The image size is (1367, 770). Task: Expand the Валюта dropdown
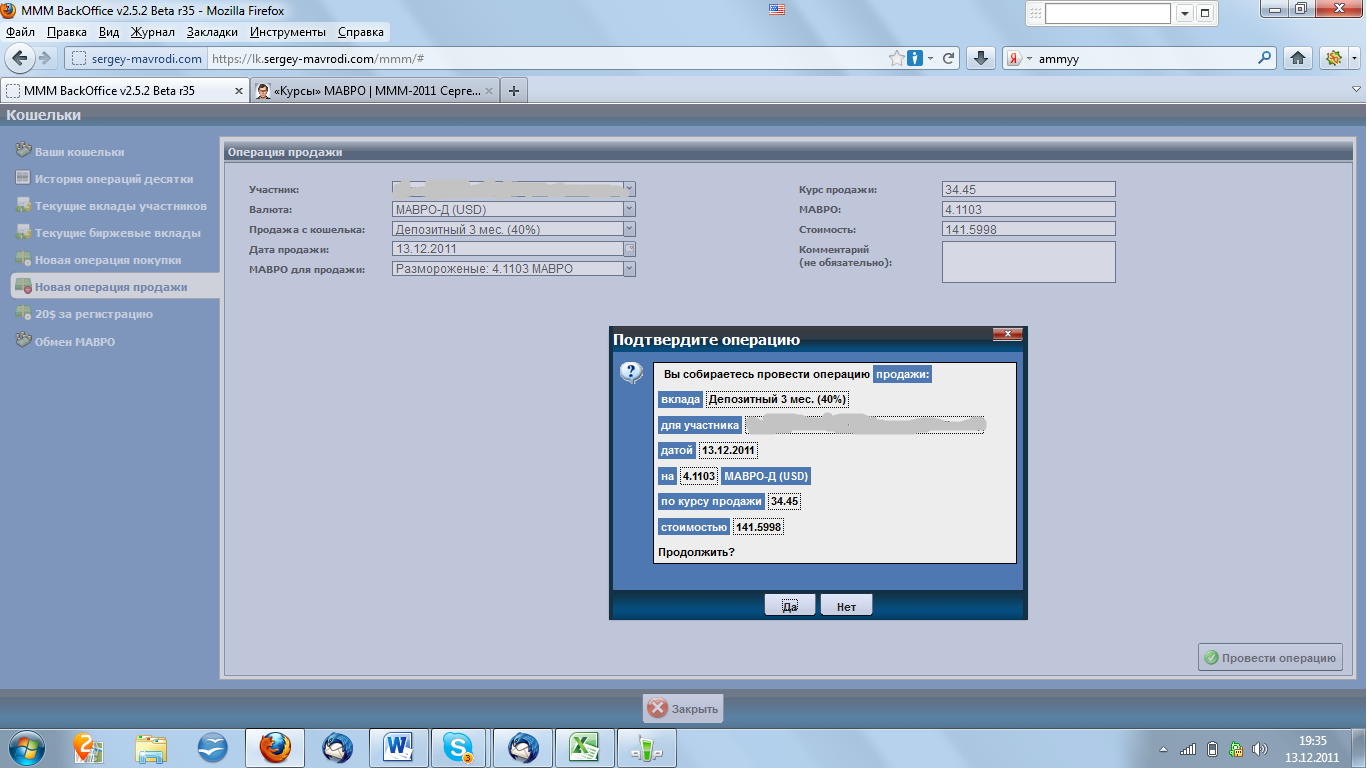coord(629,209)
